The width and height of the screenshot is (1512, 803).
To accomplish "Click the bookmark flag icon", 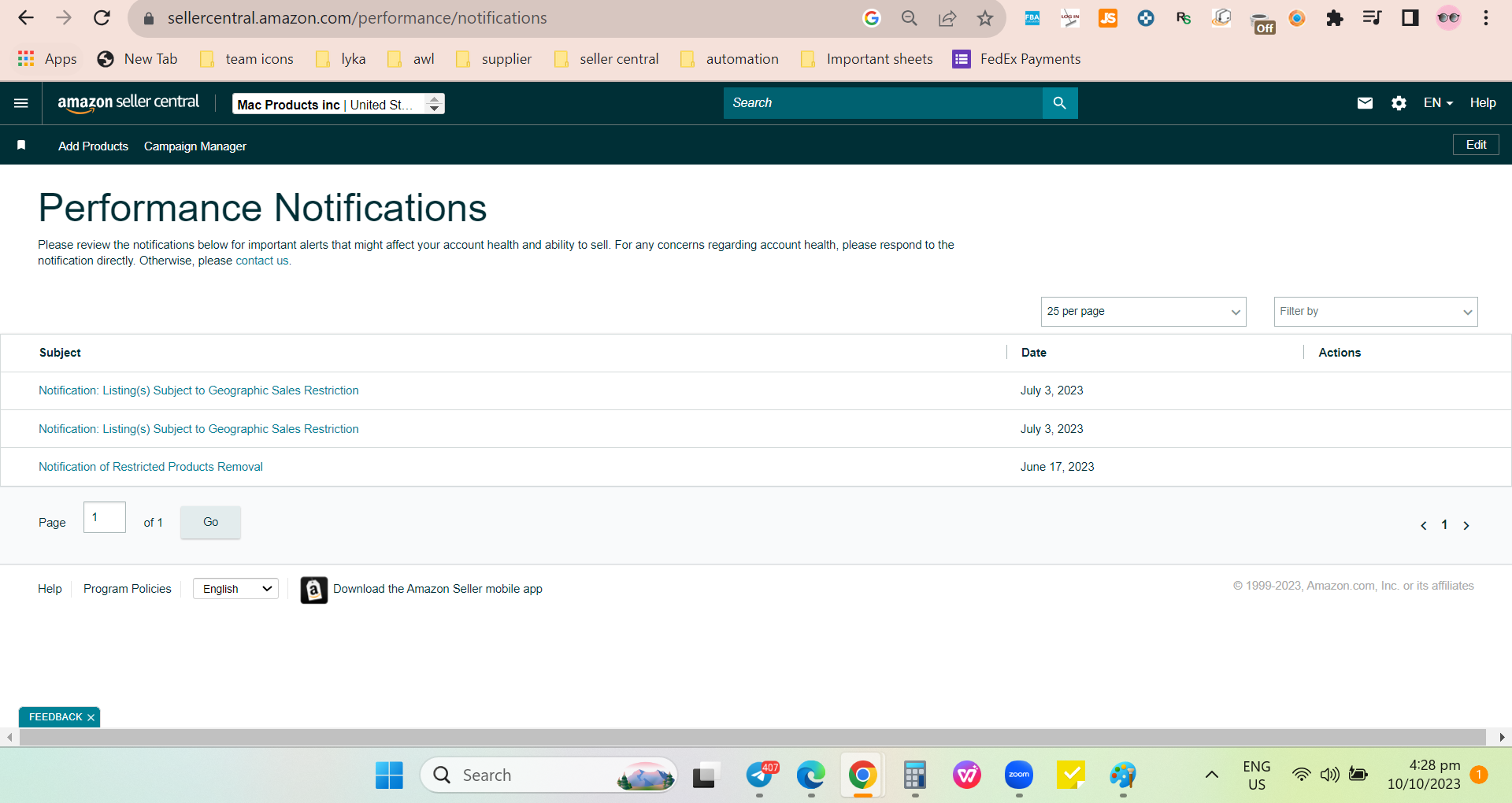I will coord(21,146).
